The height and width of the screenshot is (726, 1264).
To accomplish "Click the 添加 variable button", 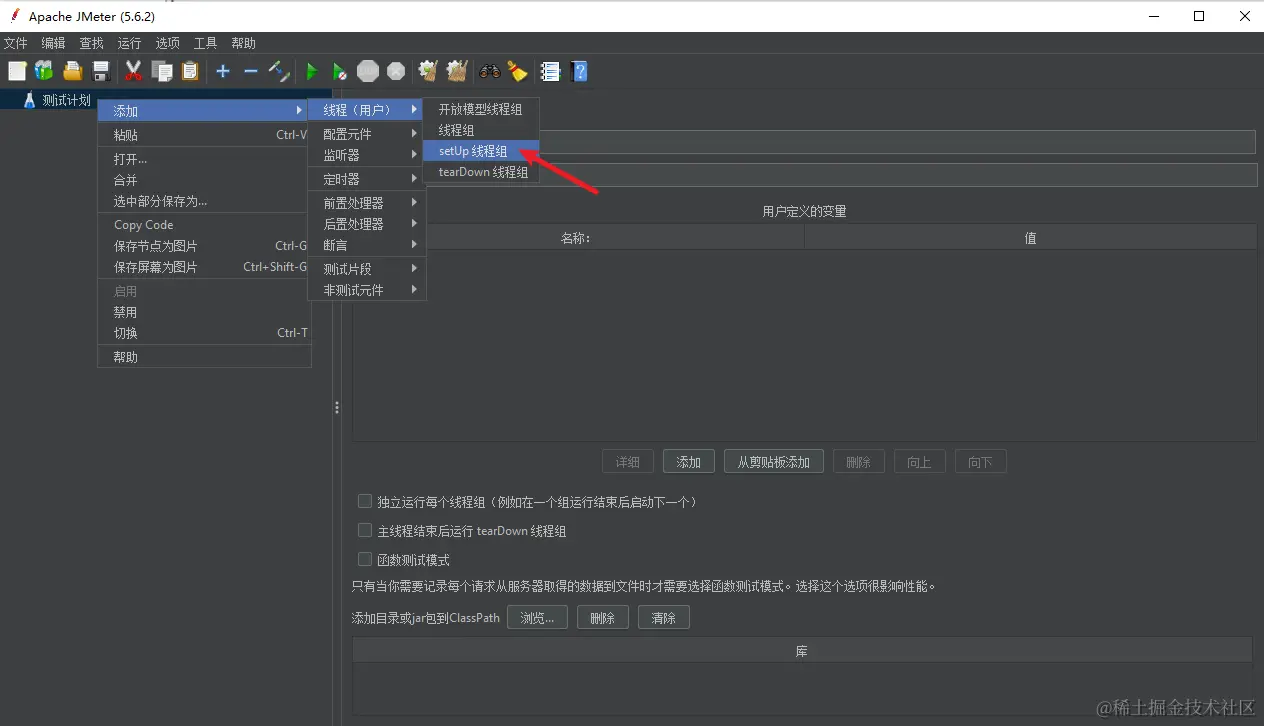I will [x=689, y=462].
